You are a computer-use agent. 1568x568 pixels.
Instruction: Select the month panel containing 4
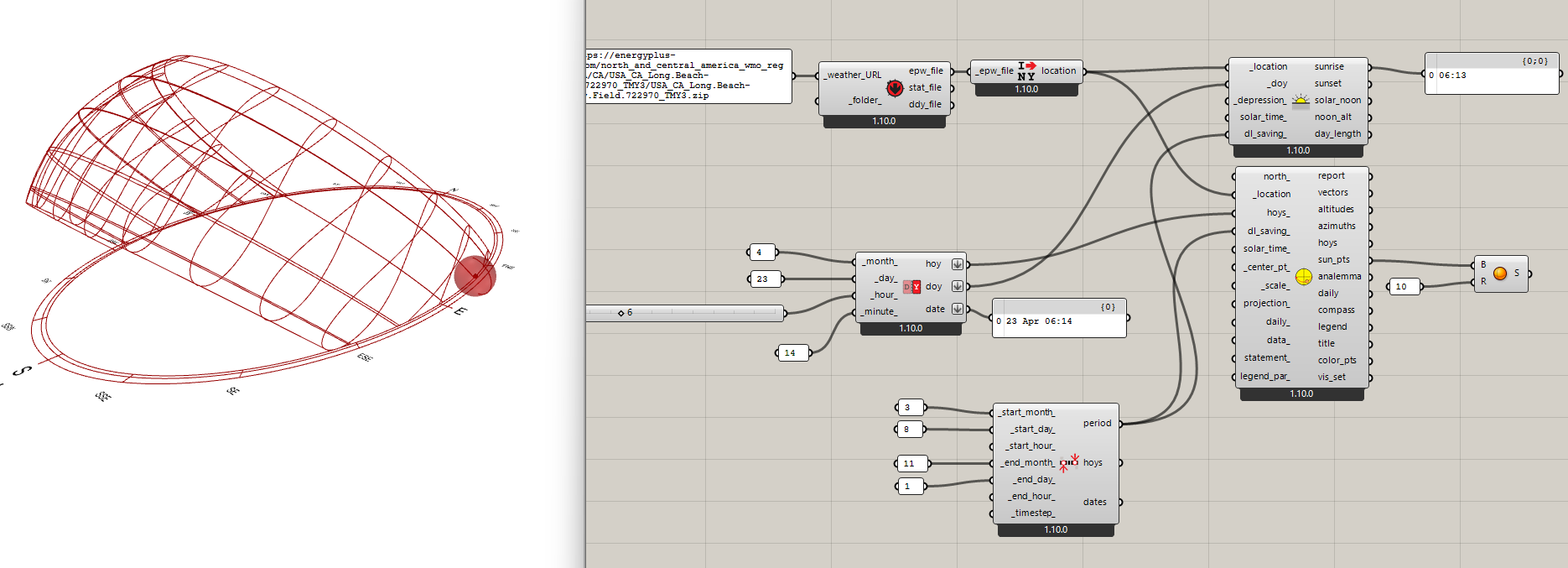pos(761,252)
